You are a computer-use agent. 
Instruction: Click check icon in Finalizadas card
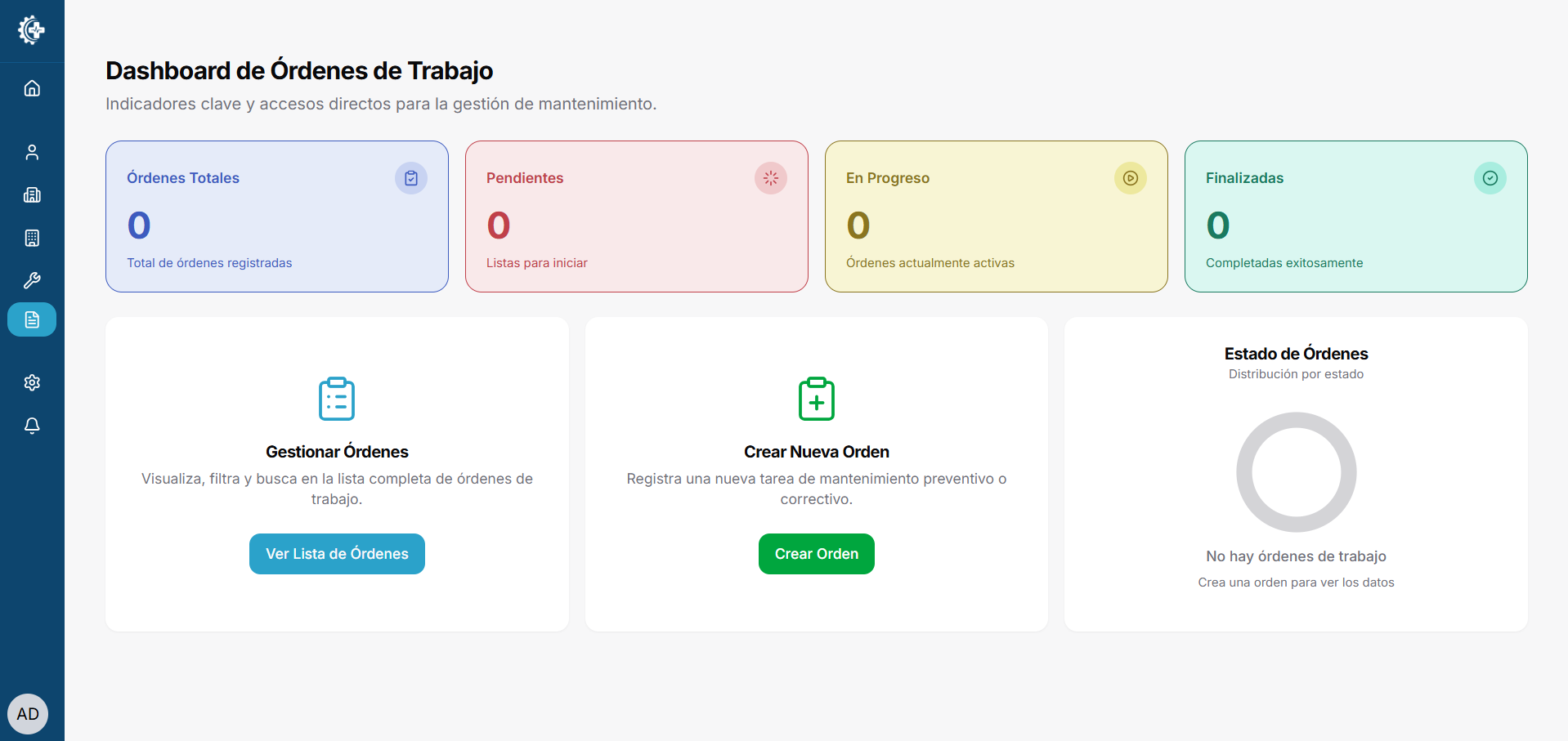1490,178
